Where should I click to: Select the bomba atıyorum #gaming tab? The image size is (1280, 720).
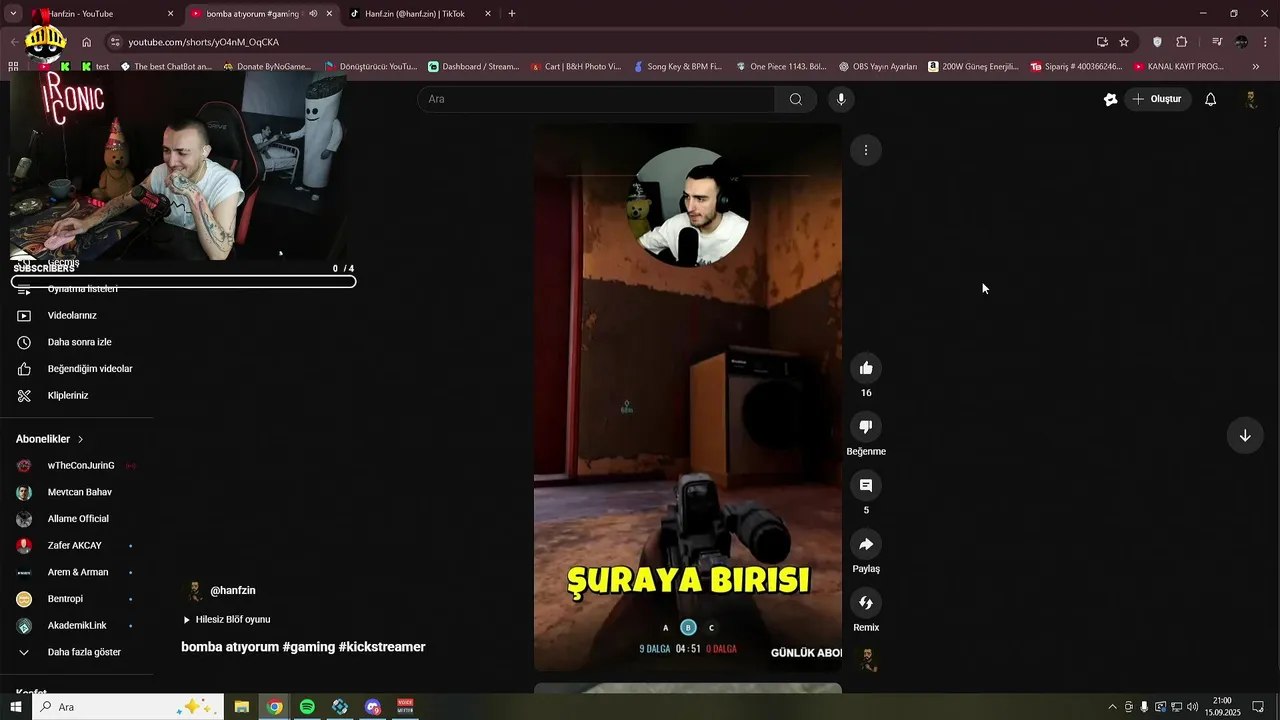(x=260, y=14)
